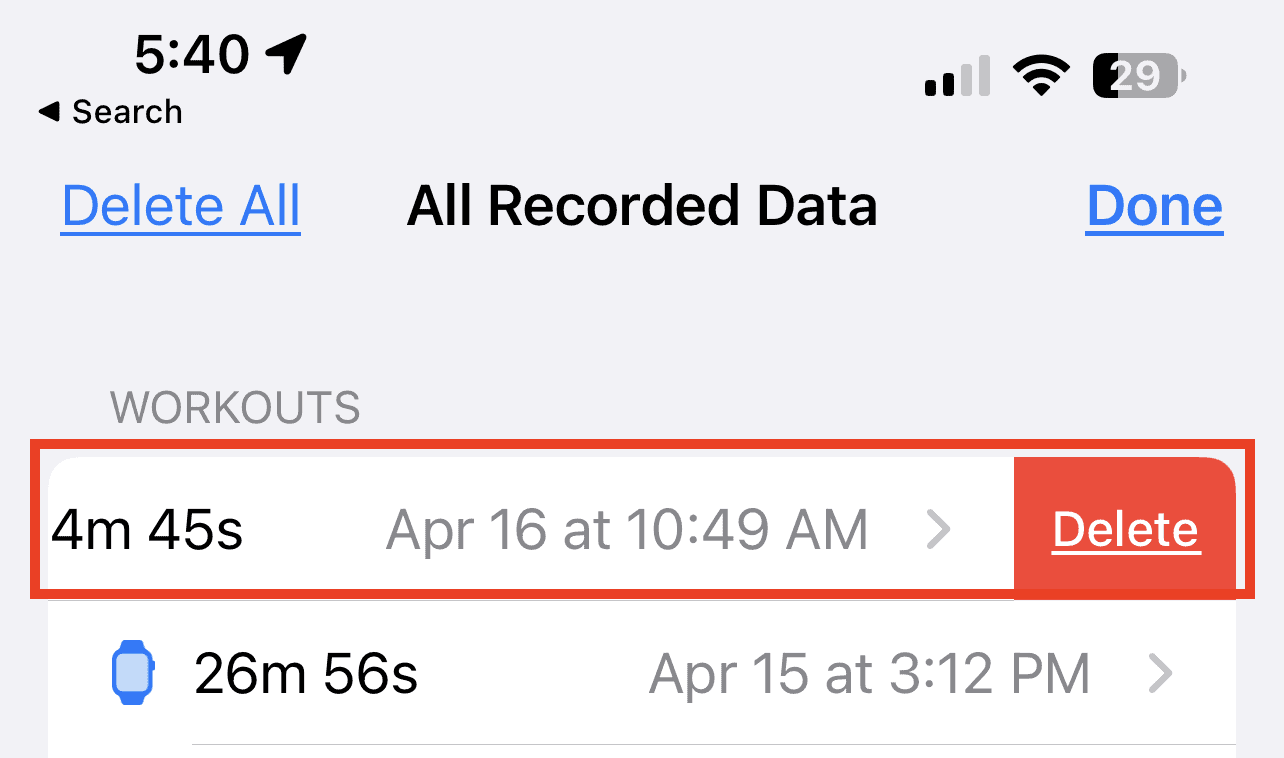Tap the Apr 16 at 10:49 AM date
This screenshot has width=1284, height=758.
coord(627,530)
